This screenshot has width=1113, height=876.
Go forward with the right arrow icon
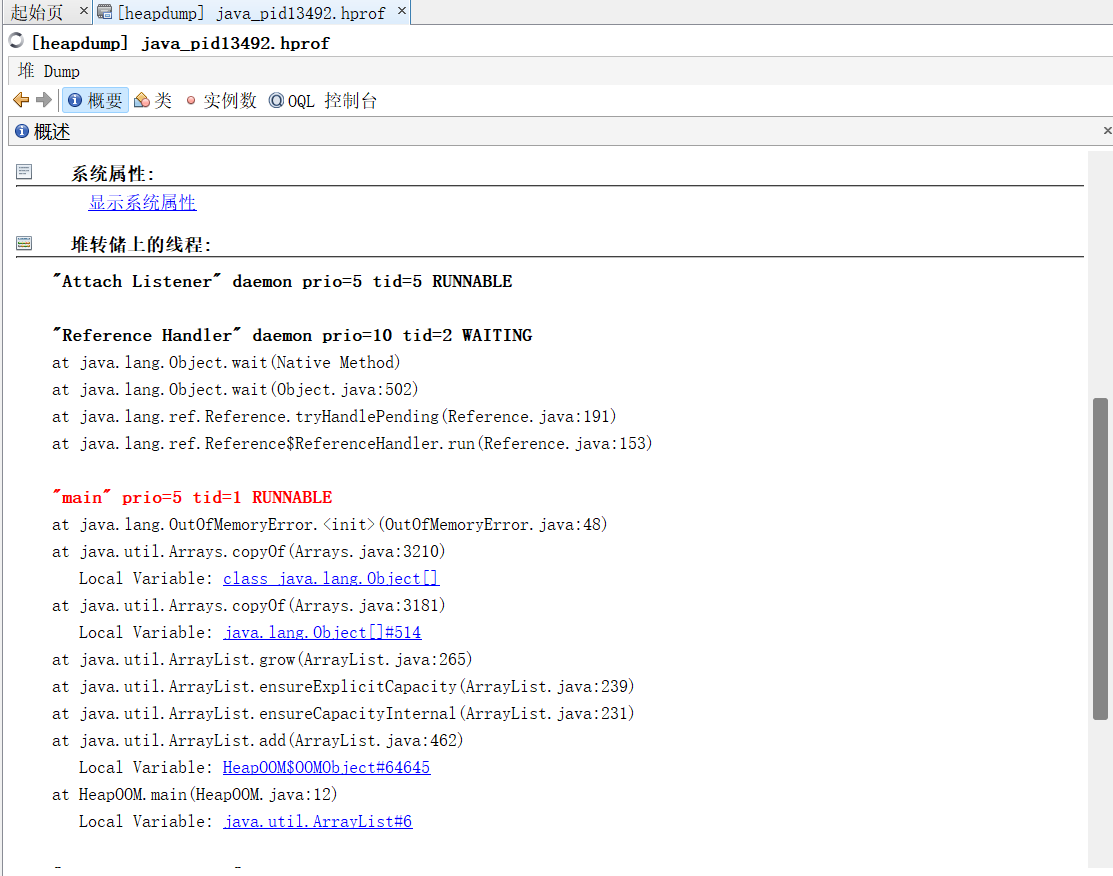(x=44, y=100)
